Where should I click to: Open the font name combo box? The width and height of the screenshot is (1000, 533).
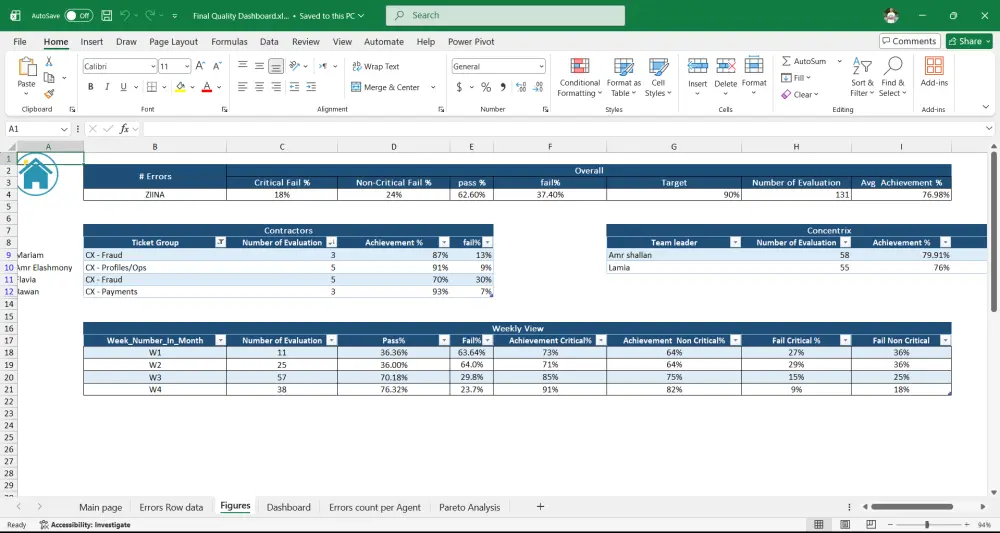pos(120,66)
